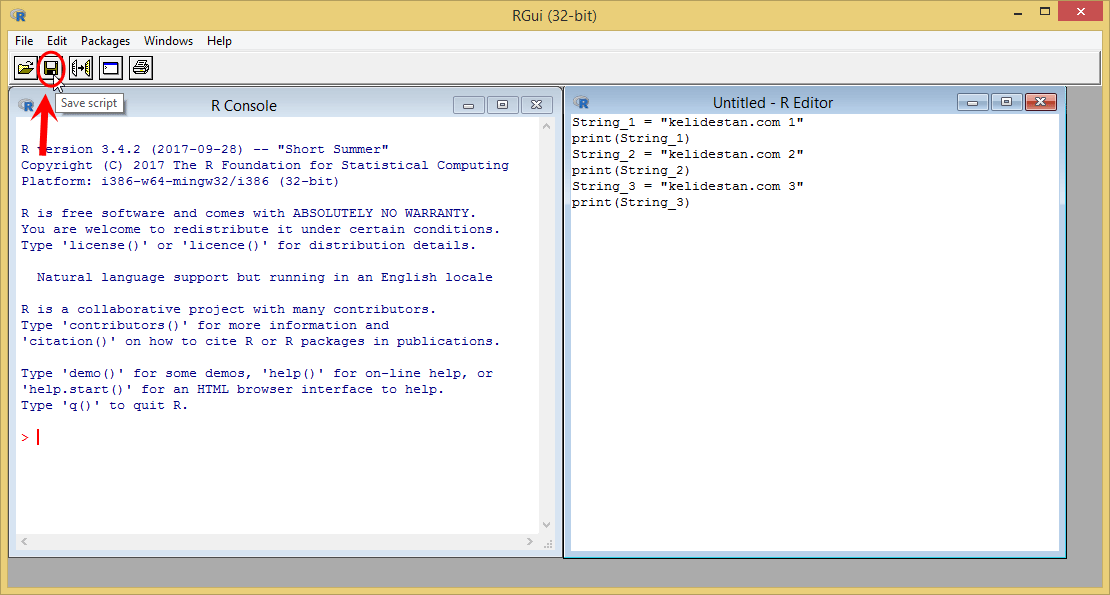Image resolution: width=1110 pixels, height=595 pixels.
Task: Click the RGui application logo in main title bar
Action: coord(18,15)
